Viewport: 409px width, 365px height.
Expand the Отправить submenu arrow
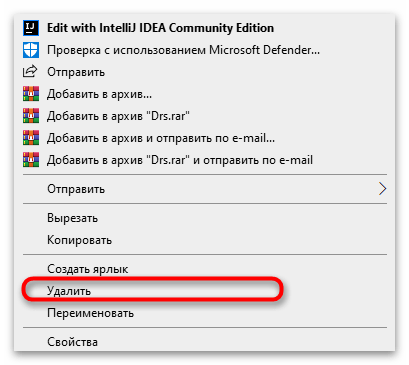382,189
